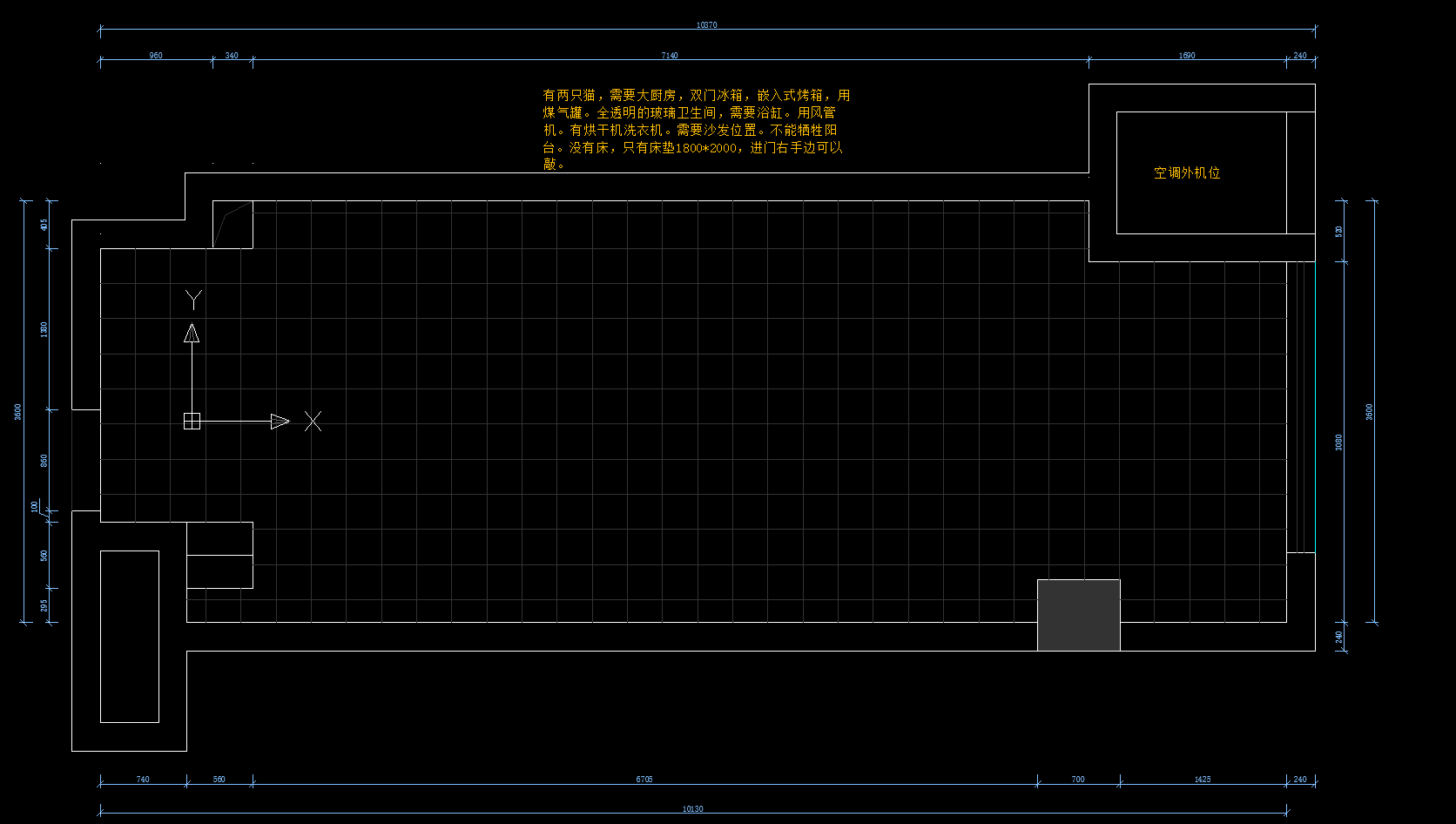Select the 10370 overall dimension text

click(x=706, y=25)
